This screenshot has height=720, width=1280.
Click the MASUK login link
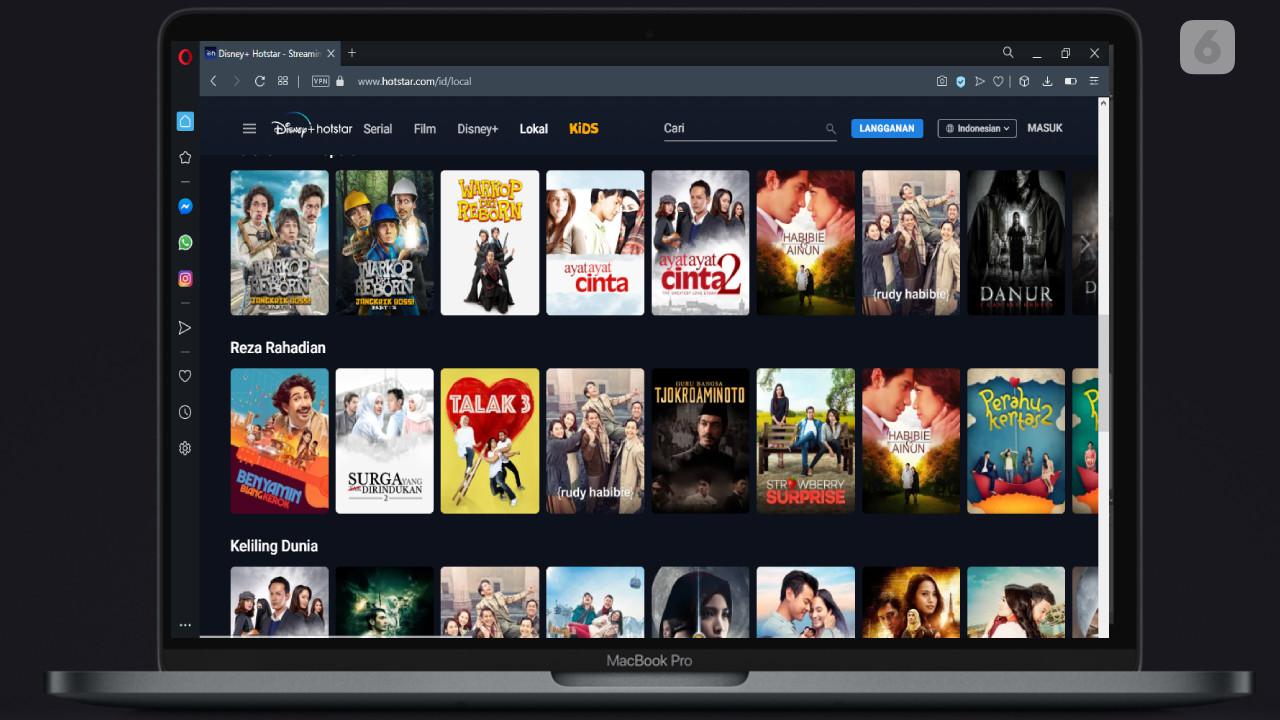1044,128
